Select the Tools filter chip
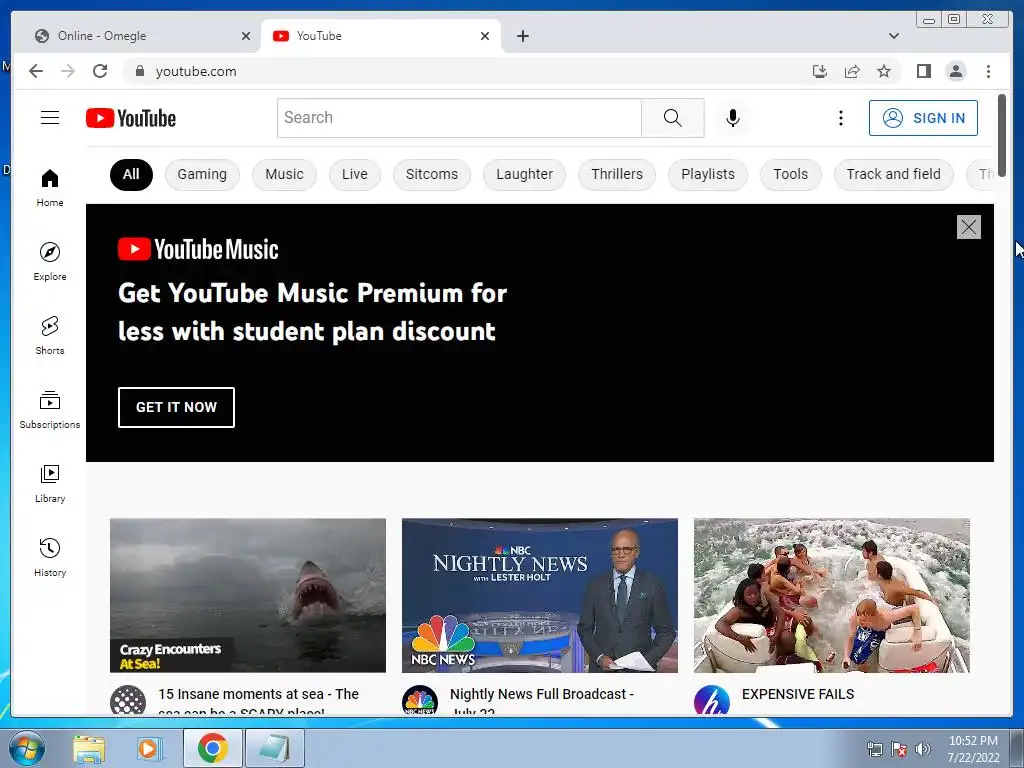Screen dimensions: 1024x768 tap(790, 174)
